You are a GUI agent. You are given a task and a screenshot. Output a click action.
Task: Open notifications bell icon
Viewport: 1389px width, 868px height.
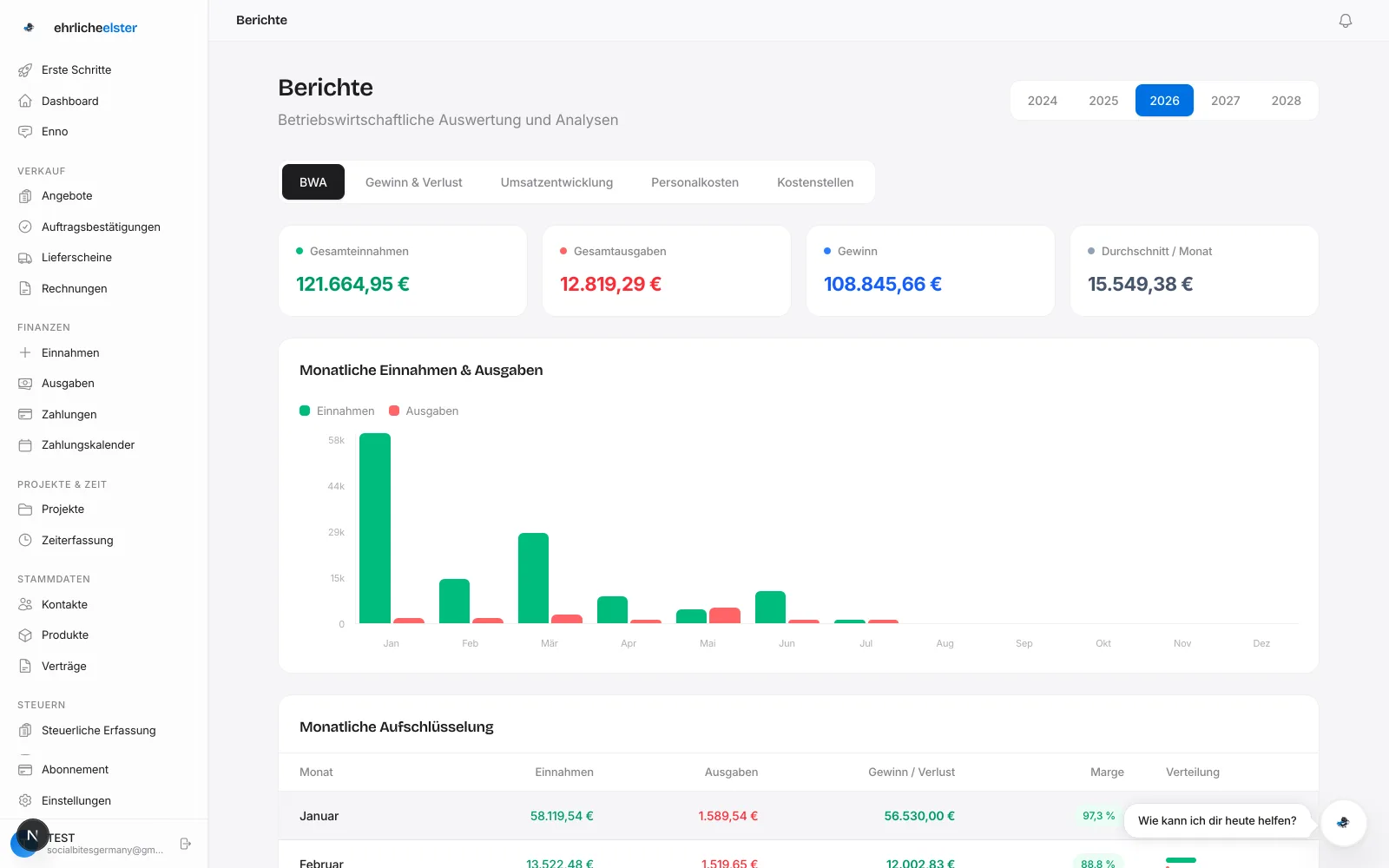coord(1345,20)
